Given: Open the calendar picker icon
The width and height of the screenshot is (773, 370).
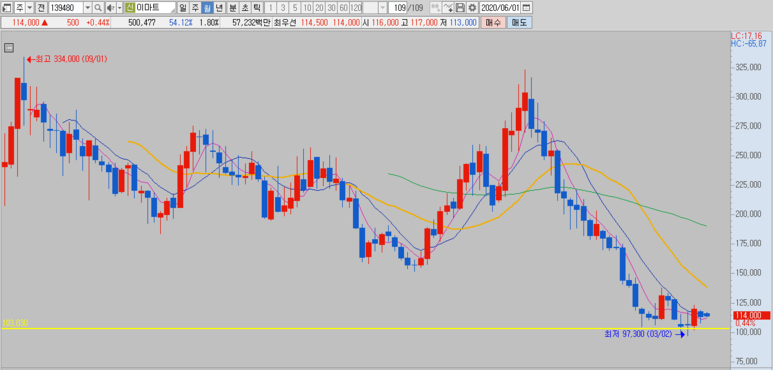Looking at the screenshot, I should (527, 7).
